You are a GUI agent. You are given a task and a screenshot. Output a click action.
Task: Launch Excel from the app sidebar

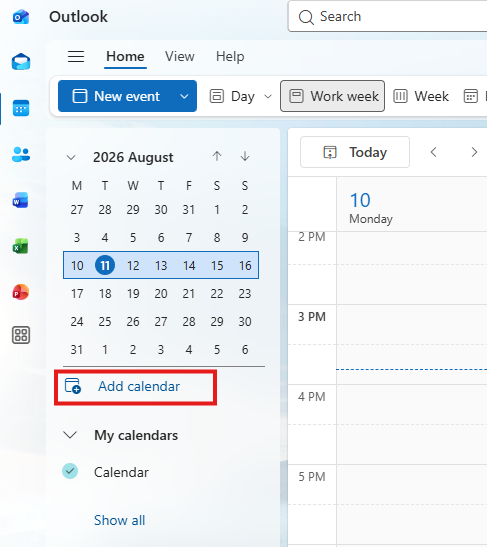coord(21,246)
